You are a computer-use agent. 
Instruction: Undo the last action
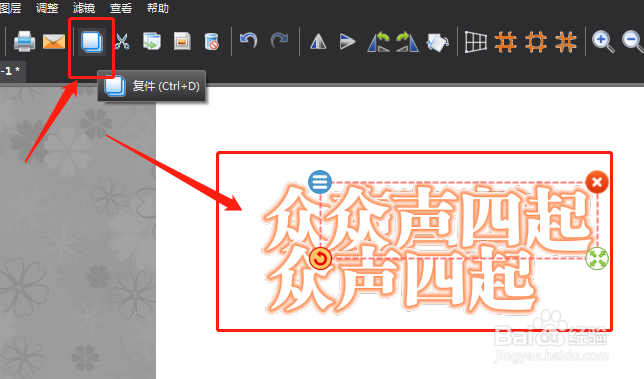[248, 41]
